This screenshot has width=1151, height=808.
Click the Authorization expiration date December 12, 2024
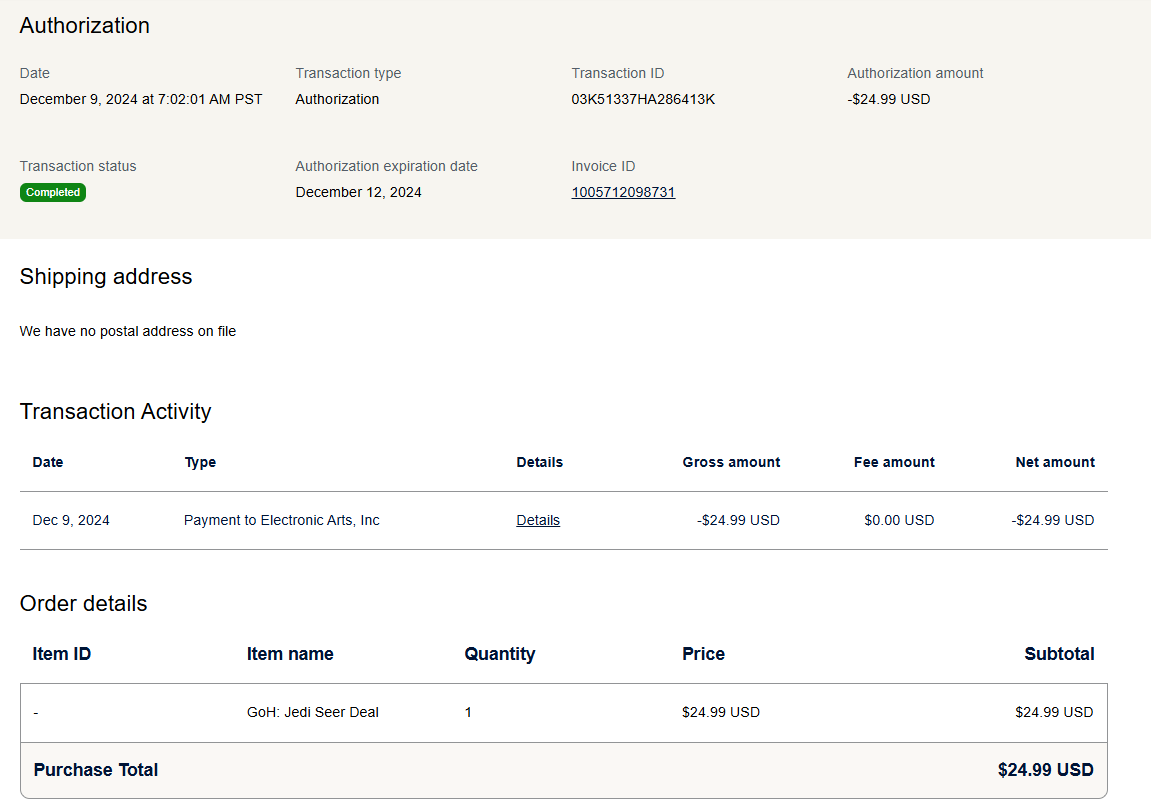point(358,192)
